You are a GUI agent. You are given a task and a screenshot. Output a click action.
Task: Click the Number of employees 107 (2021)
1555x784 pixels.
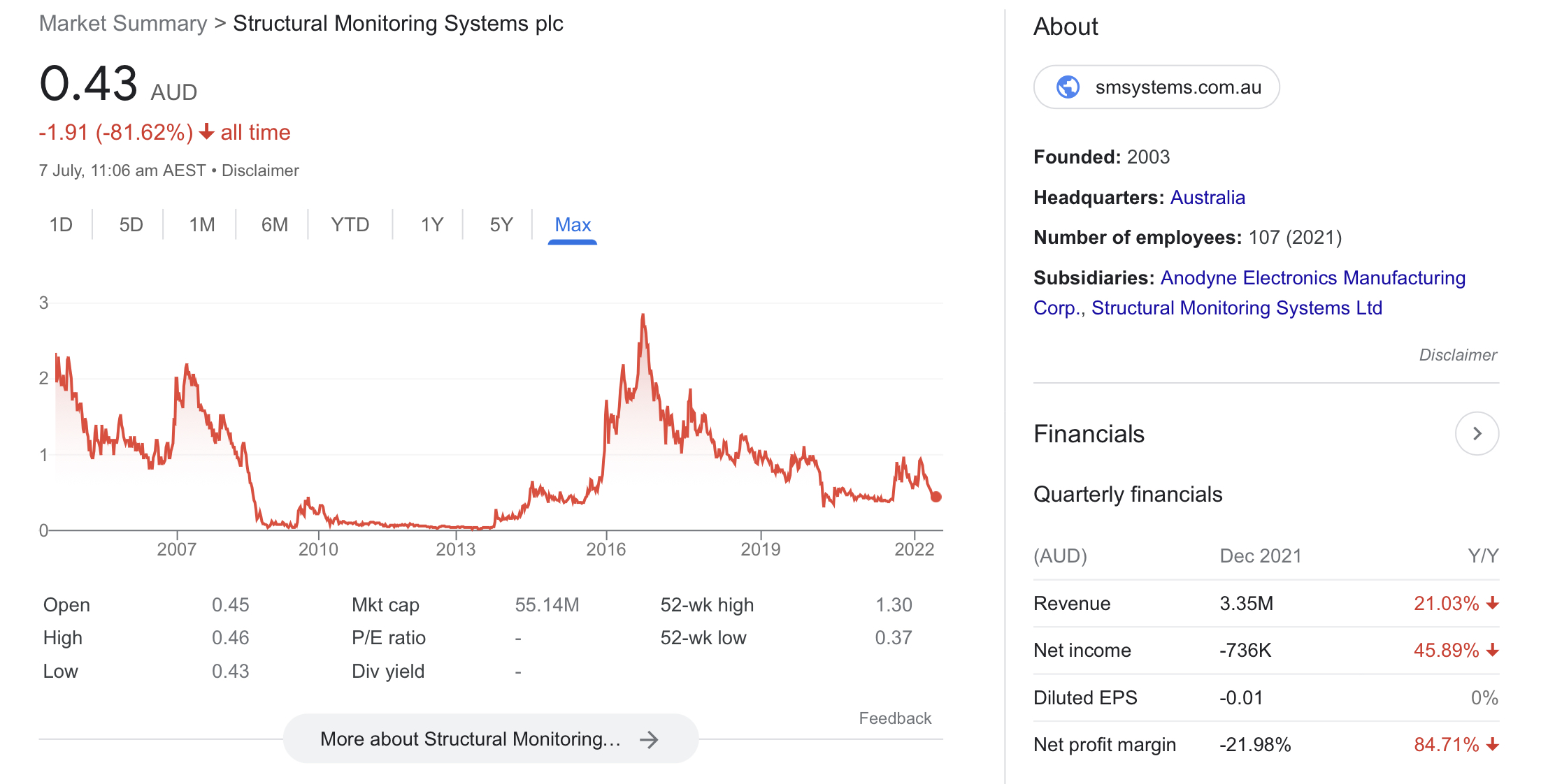[1187, 238]
